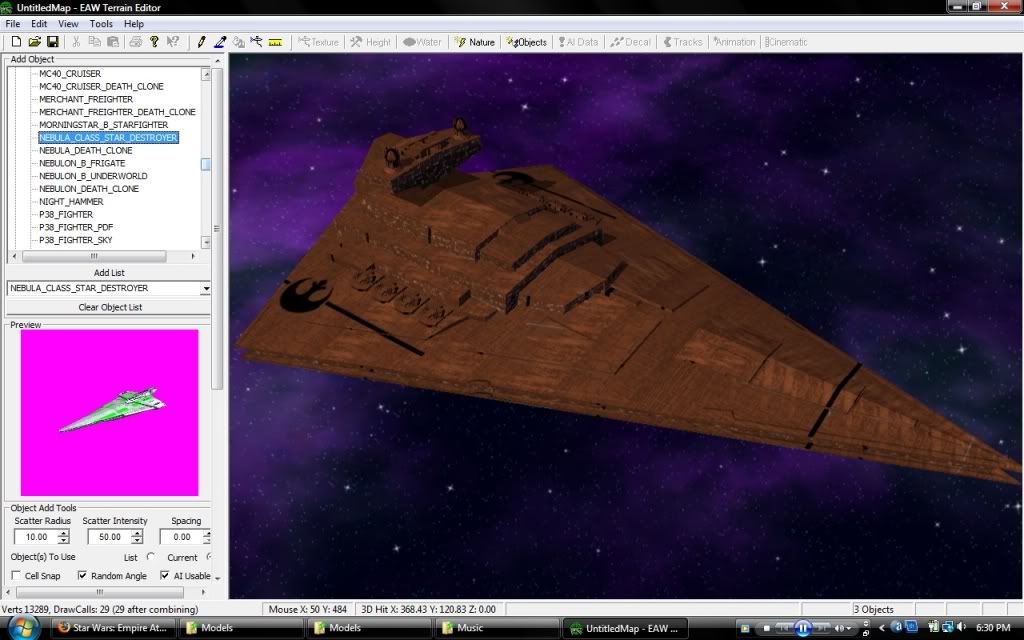Screen dimensions: 1024x640
Task: Activate the context help arrow icon
Action: 172,42
